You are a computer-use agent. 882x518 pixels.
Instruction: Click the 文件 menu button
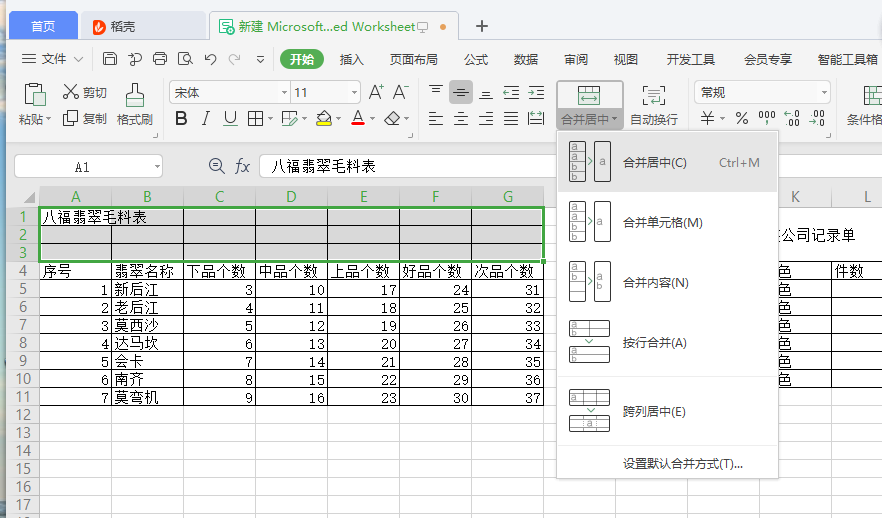(x=52, y=58)
